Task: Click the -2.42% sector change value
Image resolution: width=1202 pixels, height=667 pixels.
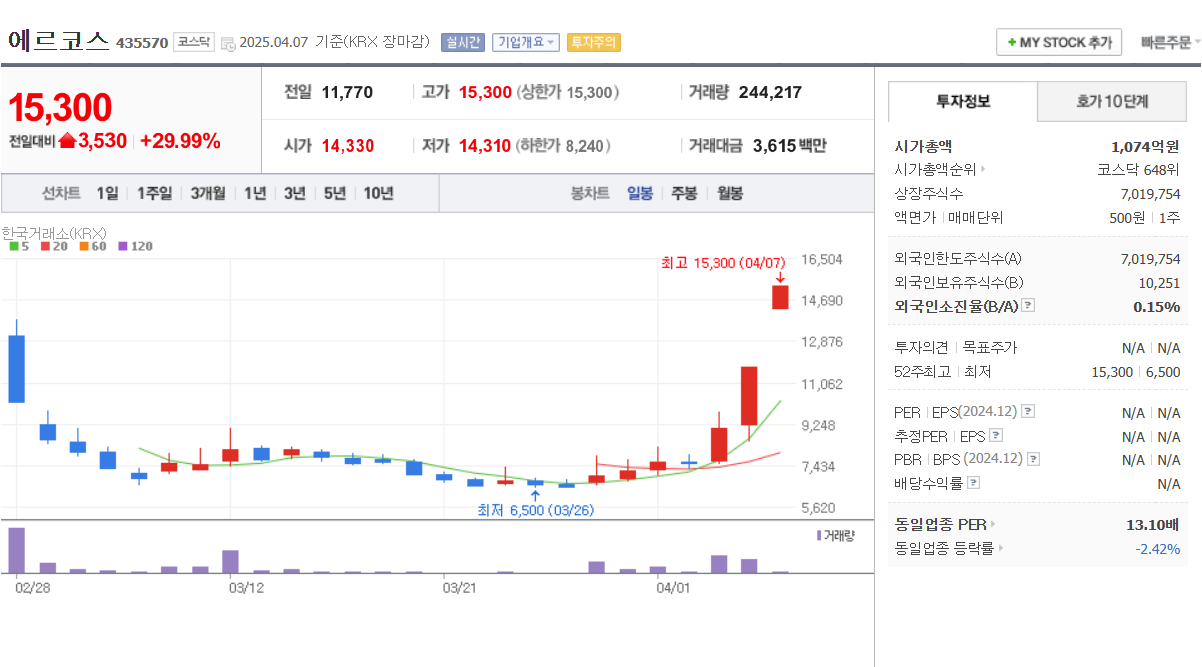Action: (1157, 548)
